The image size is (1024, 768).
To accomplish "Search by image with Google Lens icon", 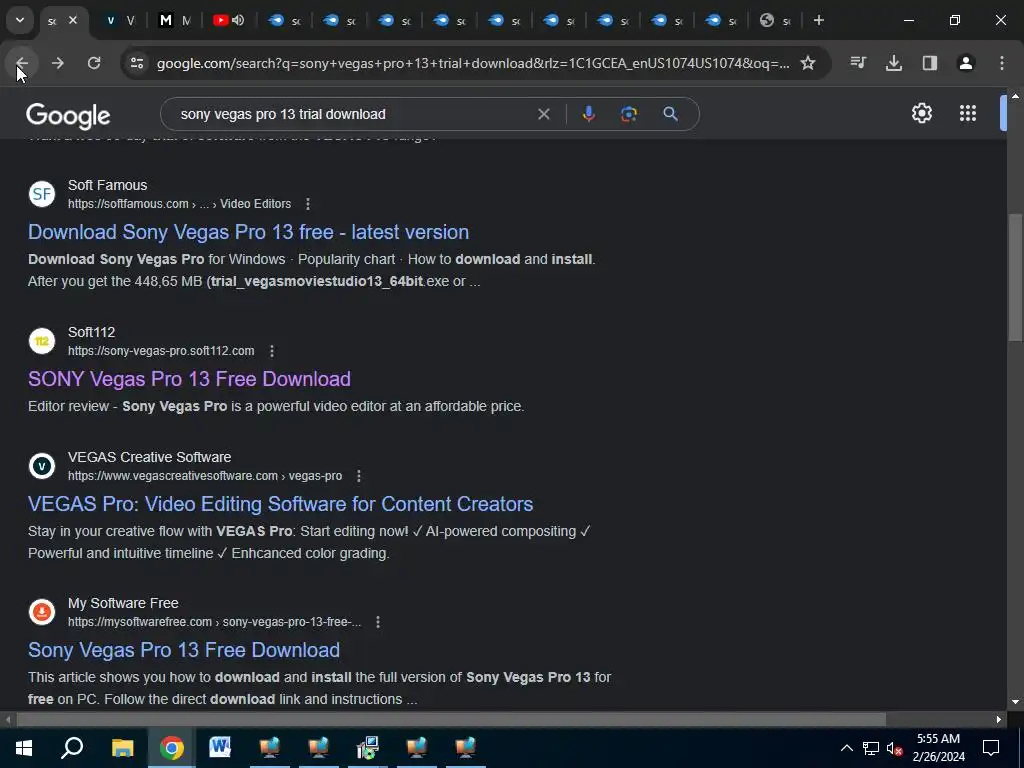I will (x=629, y=114).
